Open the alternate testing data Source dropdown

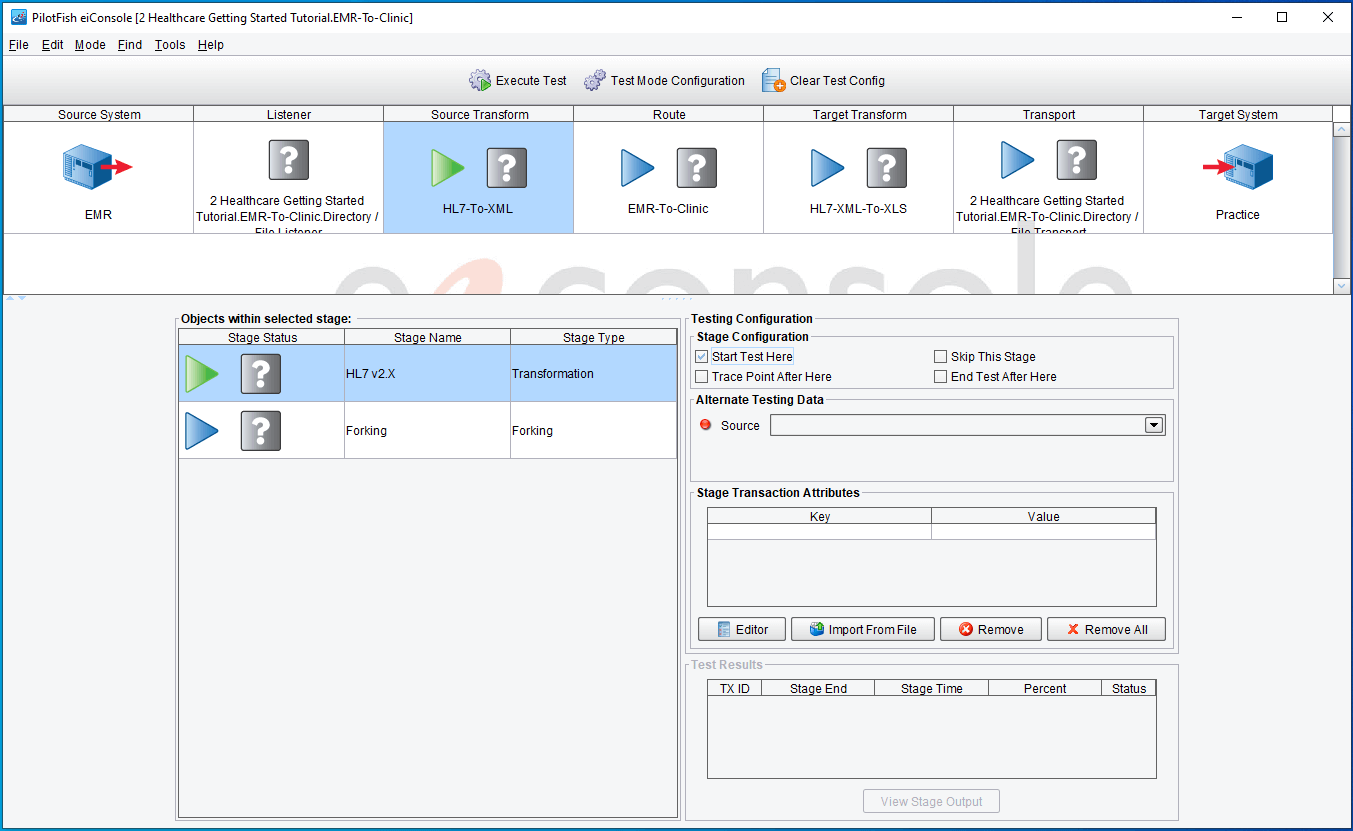pyautogui.click(x=1154, y=424)
